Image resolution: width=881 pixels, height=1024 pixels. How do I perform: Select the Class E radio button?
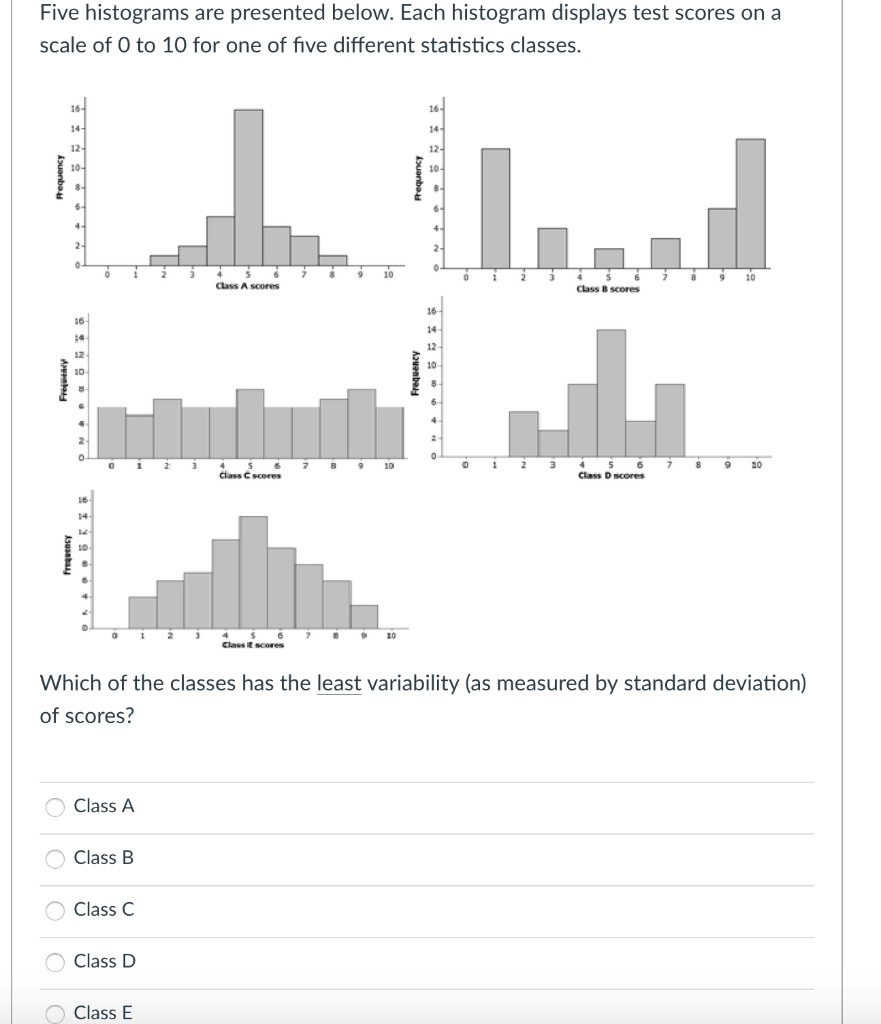point(53,1012)
